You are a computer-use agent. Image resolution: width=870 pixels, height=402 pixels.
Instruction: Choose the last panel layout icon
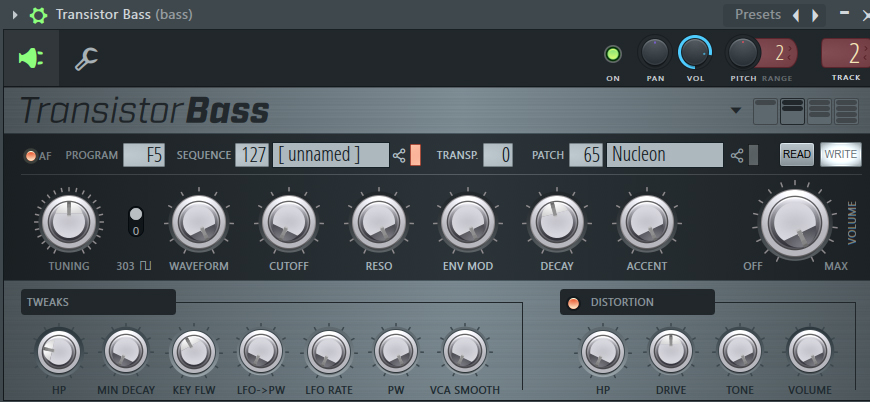click(x=846, y=111)
